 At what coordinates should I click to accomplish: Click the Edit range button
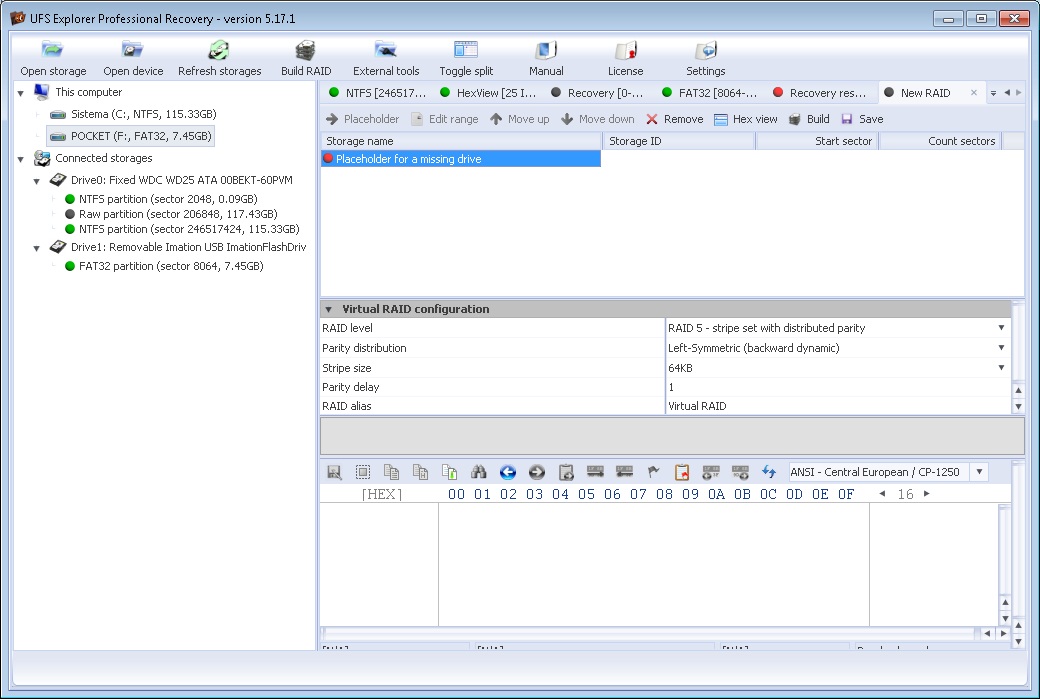point(444,119)
